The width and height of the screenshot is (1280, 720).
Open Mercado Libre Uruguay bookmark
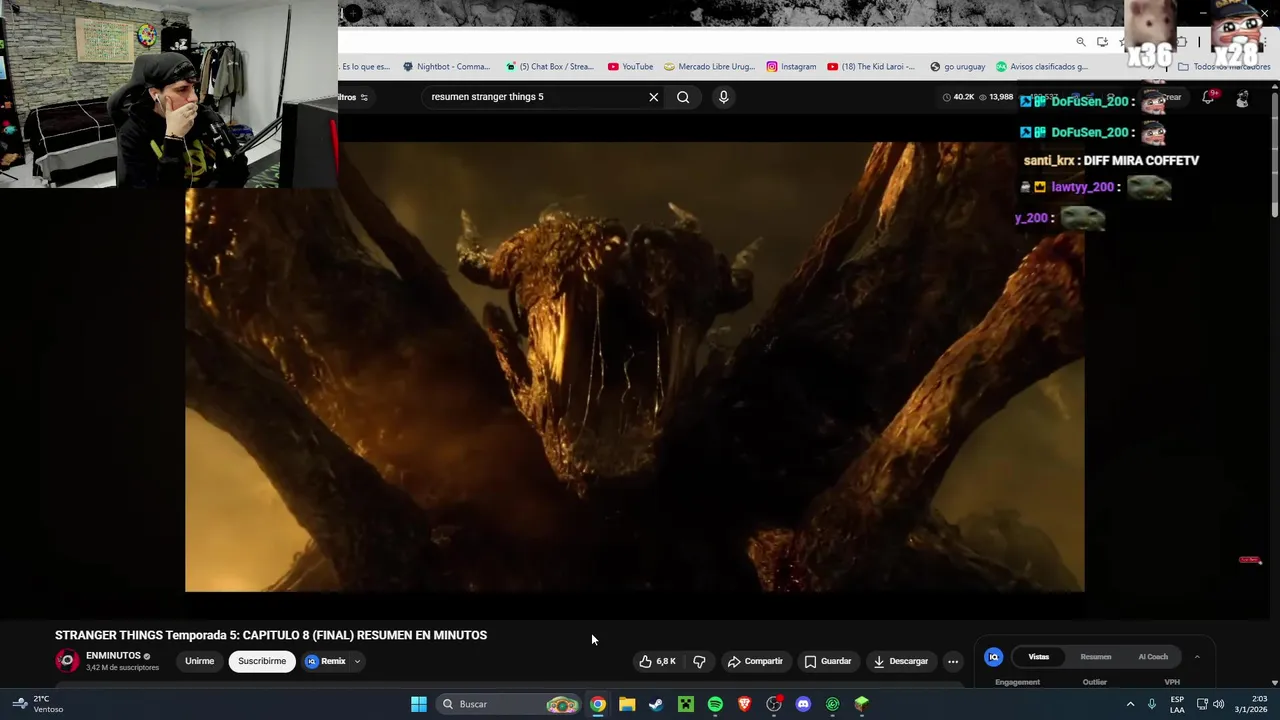pos(710,67)
